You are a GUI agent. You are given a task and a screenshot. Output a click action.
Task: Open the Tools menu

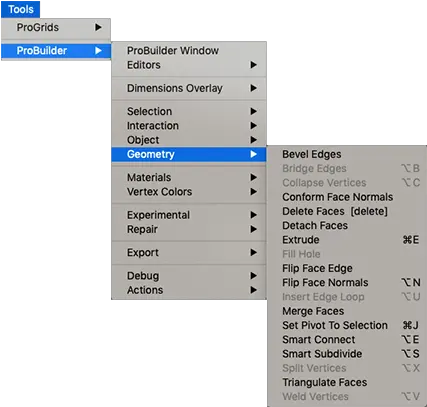21,9
